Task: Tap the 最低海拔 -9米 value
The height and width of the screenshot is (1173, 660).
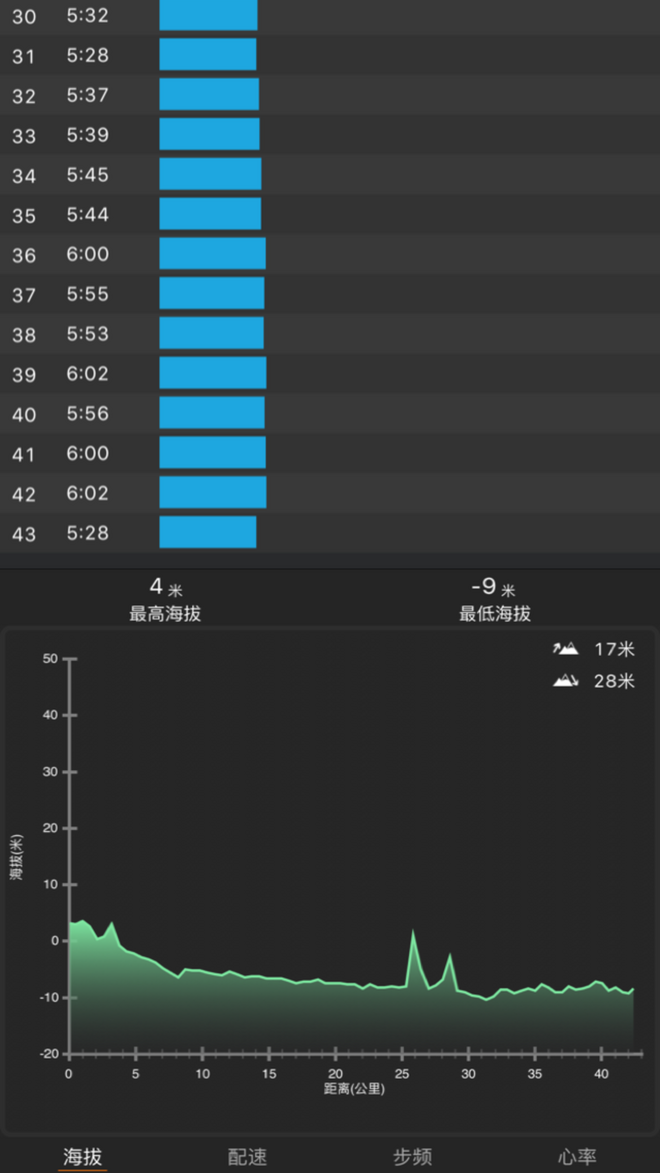Action: tap(494, 588)
